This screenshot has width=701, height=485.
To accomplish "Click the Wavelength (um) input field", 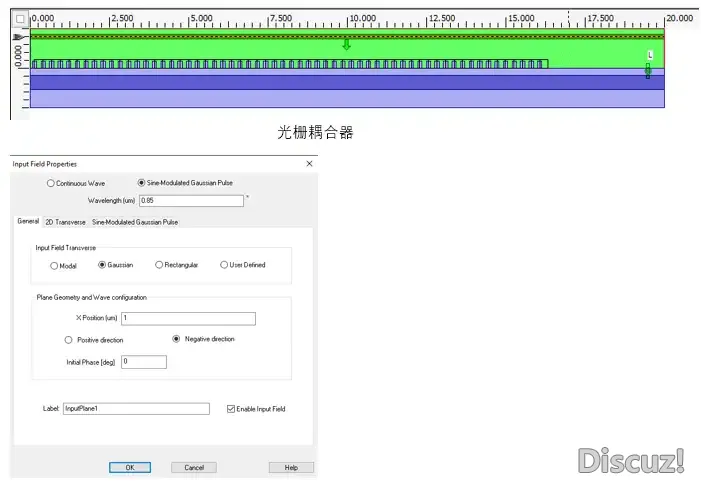I will (191, 201).
